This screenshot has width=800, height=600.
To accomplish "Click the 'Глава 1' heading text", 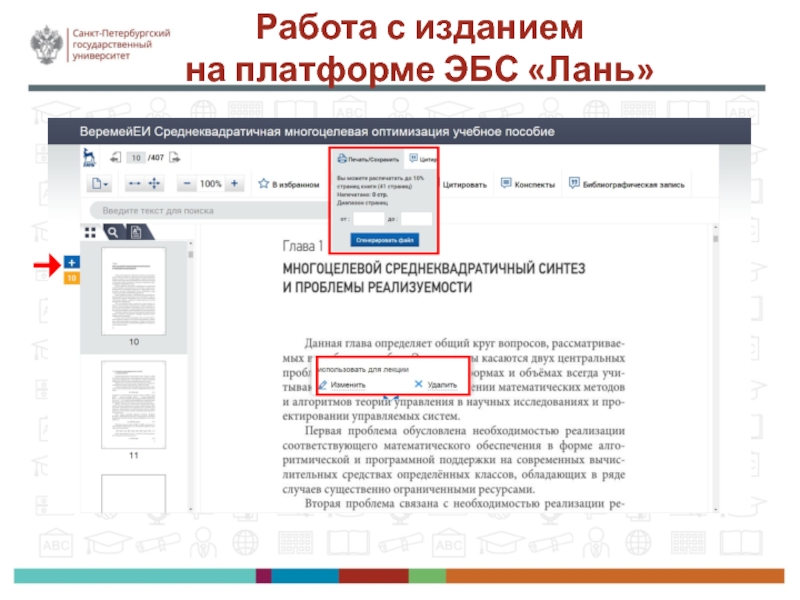I will [x=303, y=246].
